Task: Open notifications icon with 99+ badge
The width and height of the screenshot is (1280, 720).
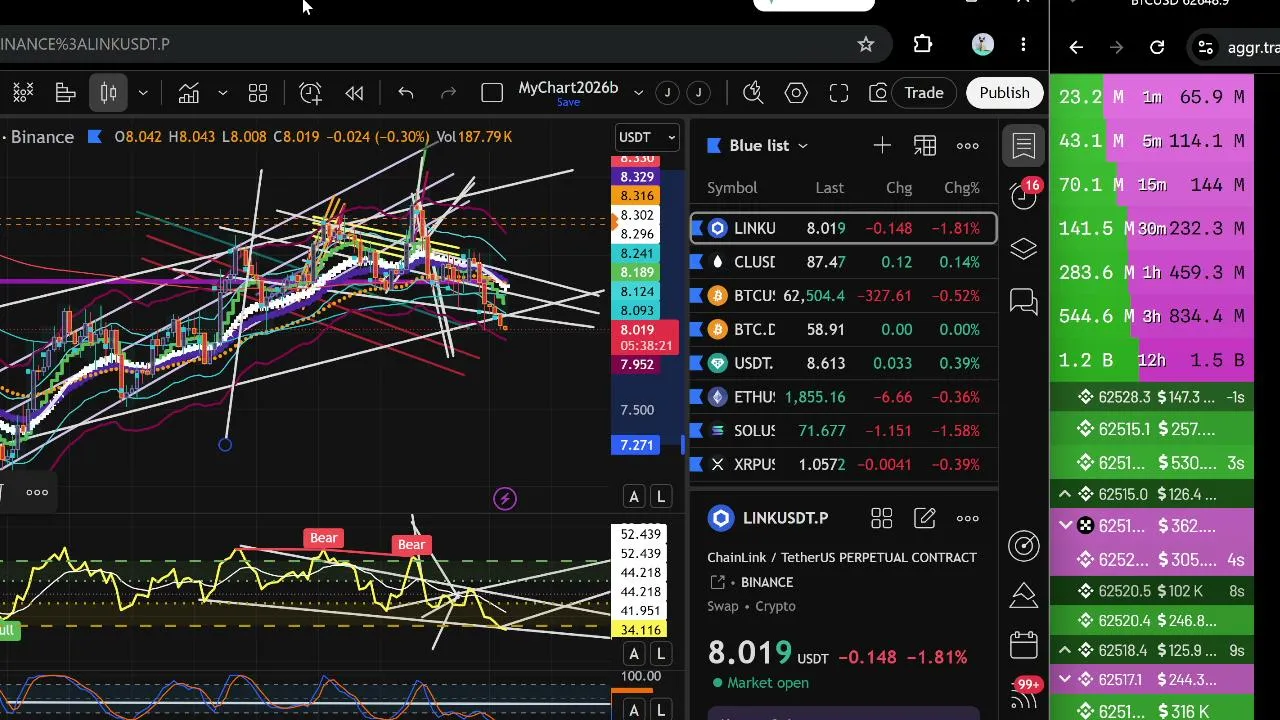Action: [x=1026, y=692]
